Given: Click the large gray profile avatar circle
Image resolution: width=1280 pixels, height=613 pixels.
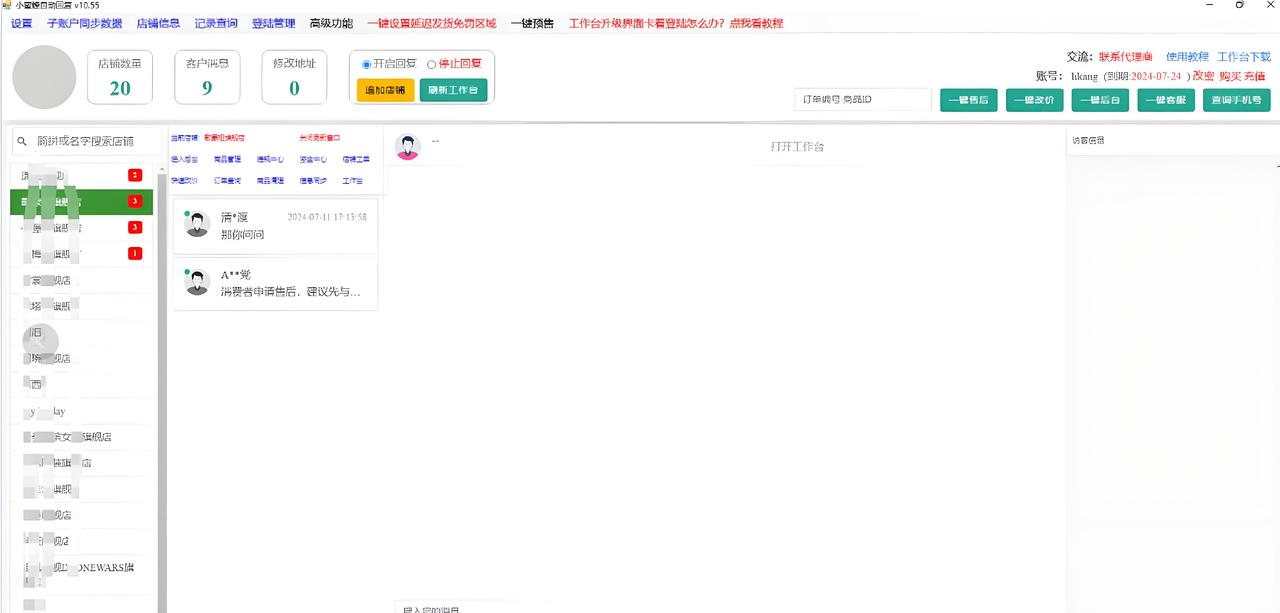Looking at the screenshot, I should (x=44, y=77).
